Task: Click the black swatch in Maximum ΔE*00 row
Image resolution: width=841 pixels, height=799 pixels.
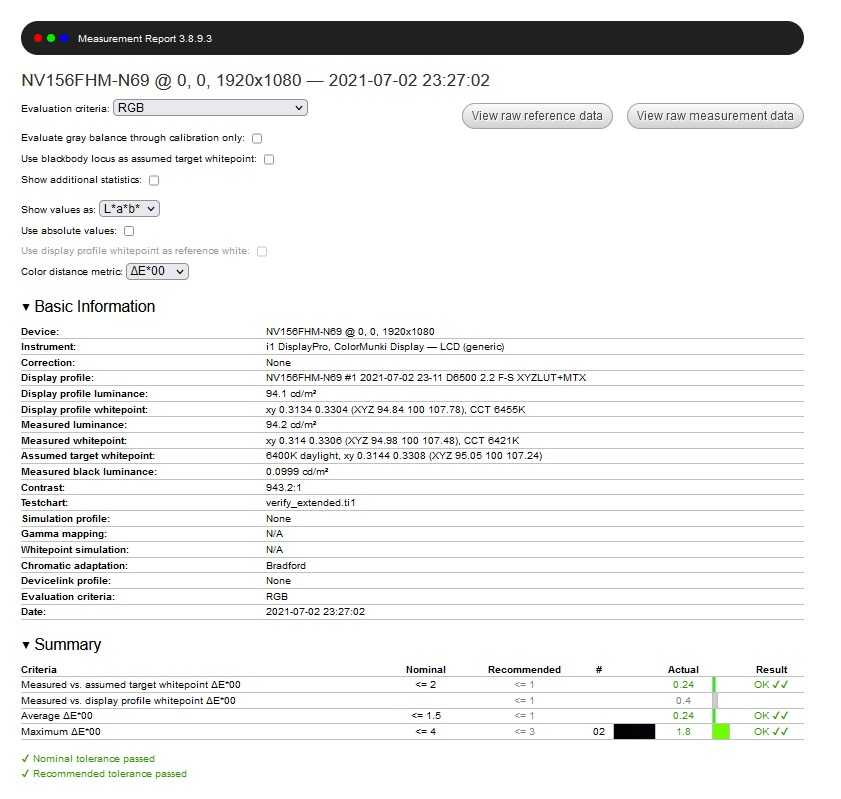Action: [634, 732]
